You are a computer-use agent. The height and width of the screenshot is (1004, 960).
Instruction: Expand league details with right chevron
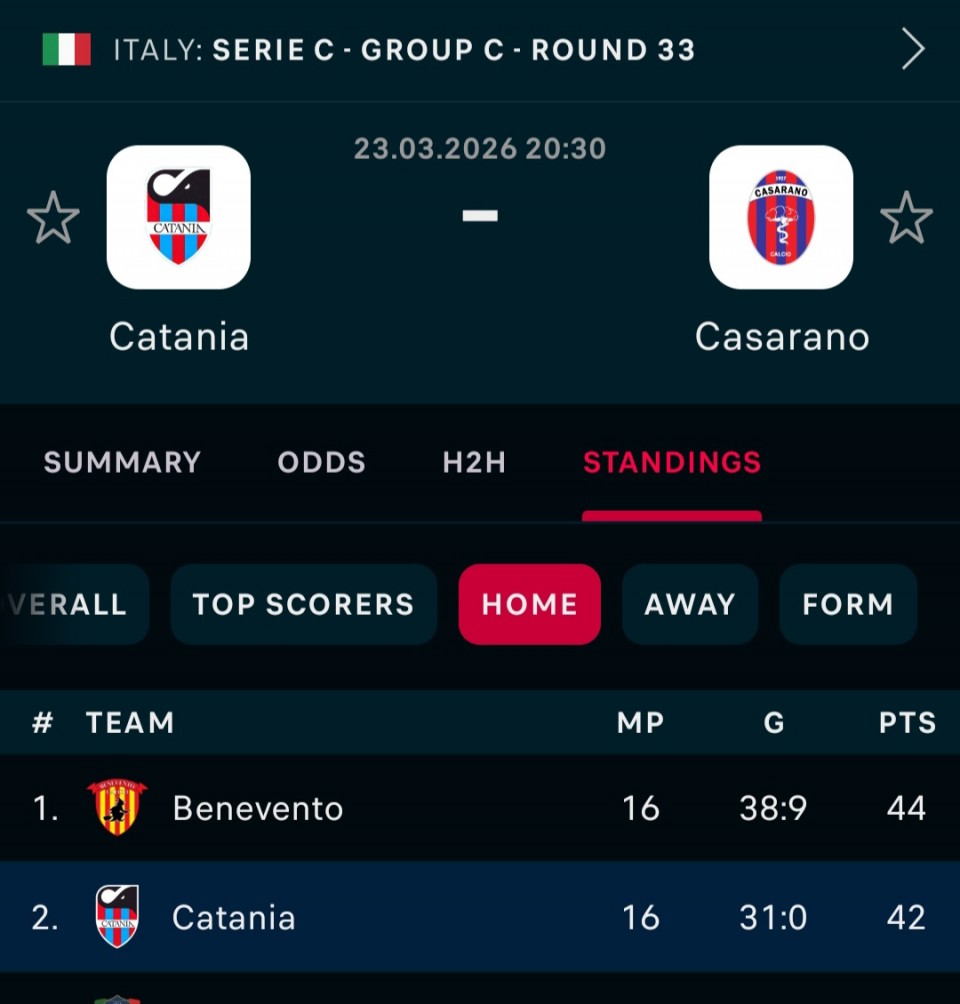tap(913, 49)
